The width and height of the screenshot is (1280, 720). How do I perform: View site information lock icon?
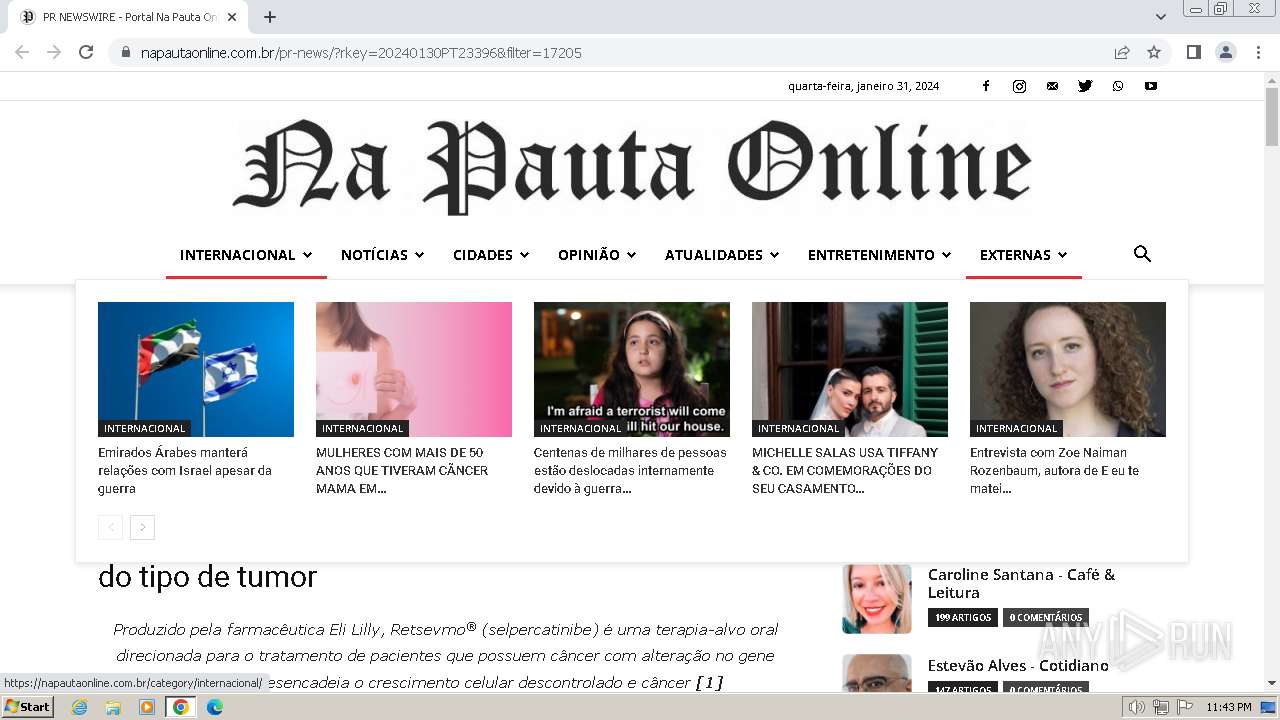(x=126, y=52)
